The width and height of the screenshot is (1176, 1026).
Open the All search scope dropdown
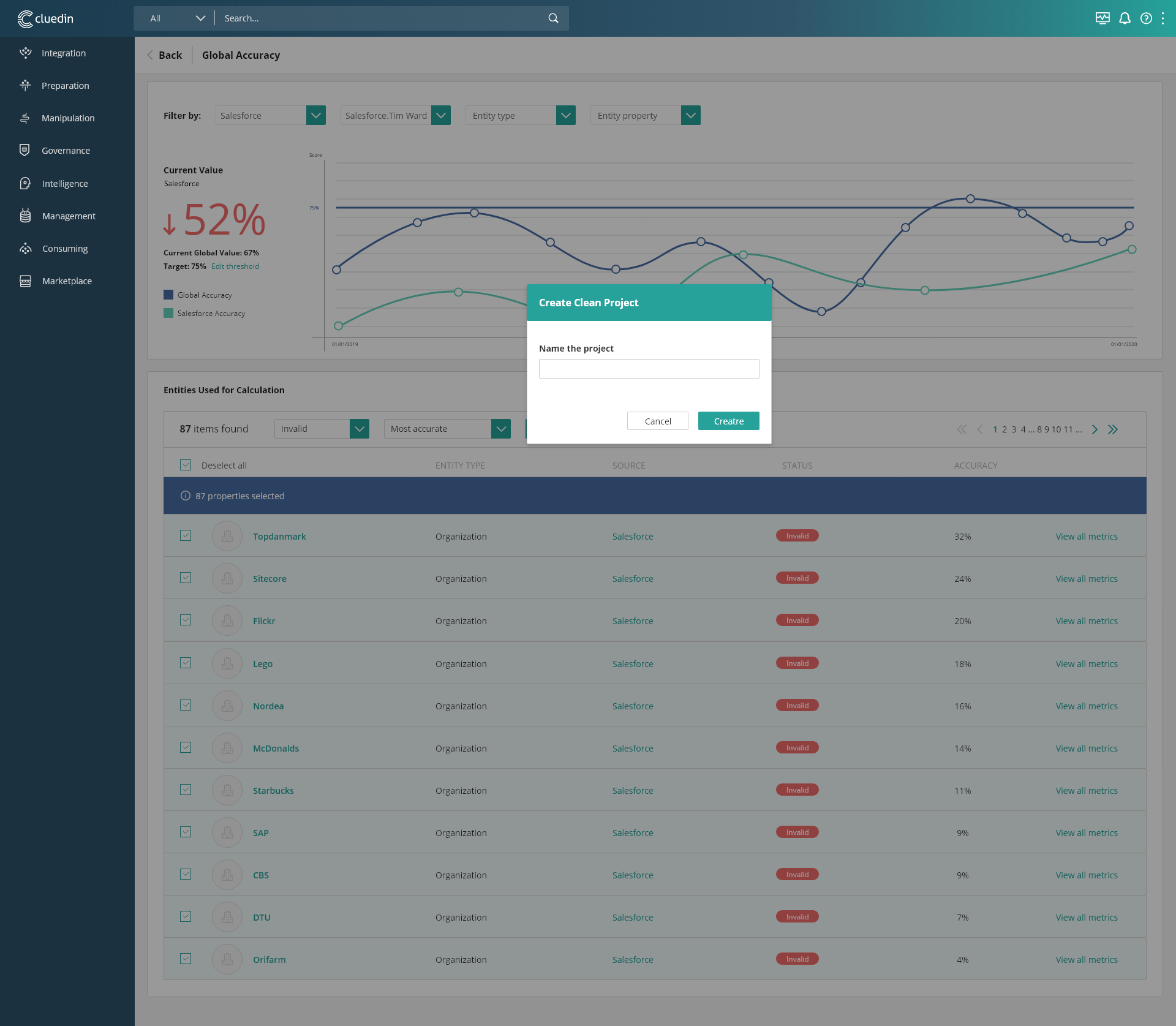[177, 18]
